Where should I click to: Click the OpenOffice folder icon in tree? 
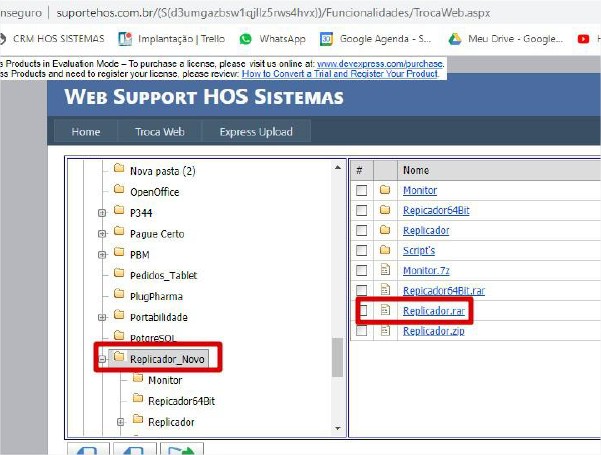[118, 191]
